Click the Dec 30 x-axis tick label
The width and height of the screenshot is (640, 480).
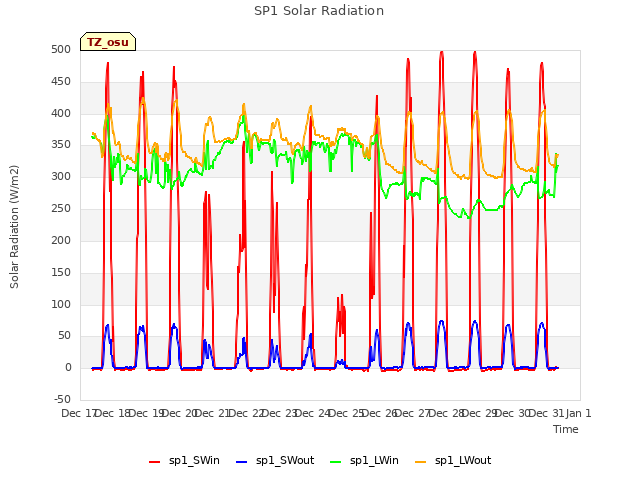[512, 413]
